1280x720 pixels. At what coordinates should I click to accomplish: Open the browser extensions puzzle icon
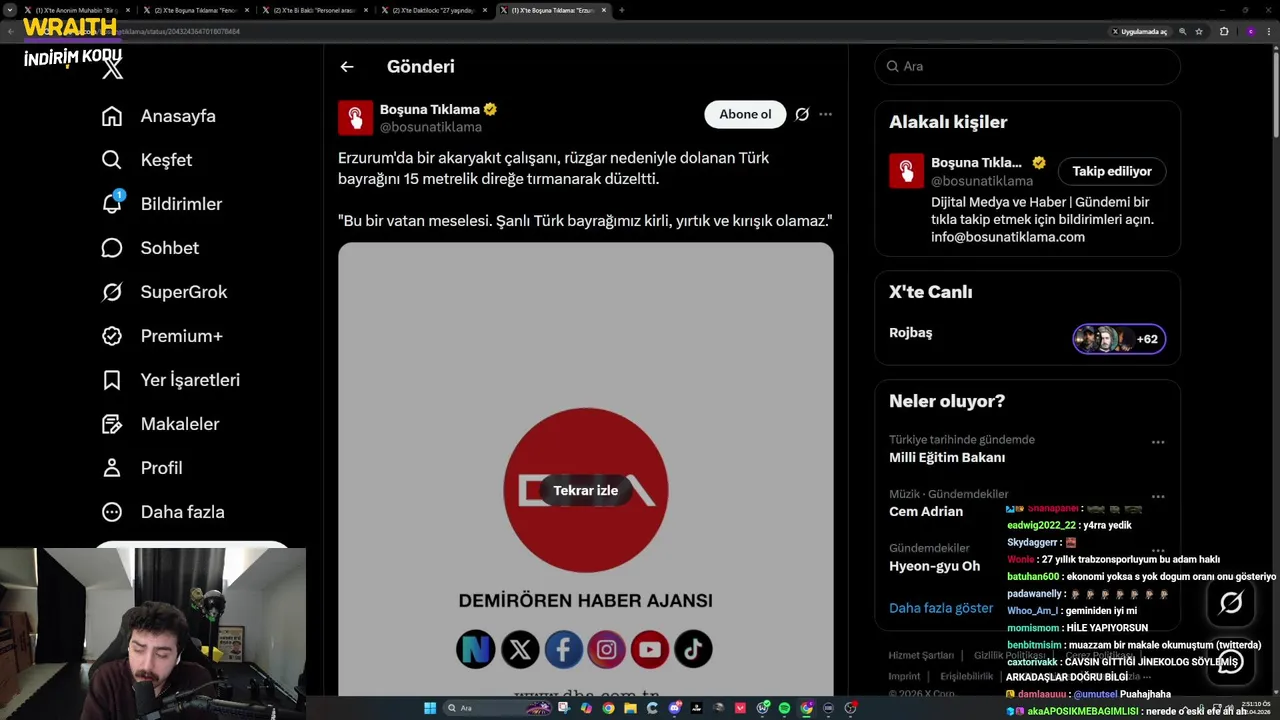click(x=1224, y=31)
